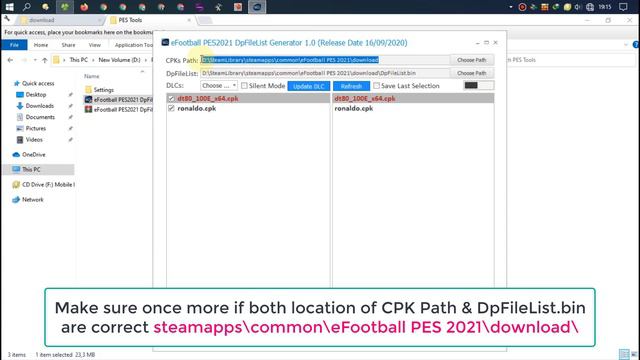640x360 pixels.
Task: Open taskbar search magnifier
Action: click(x=27, y=7)
